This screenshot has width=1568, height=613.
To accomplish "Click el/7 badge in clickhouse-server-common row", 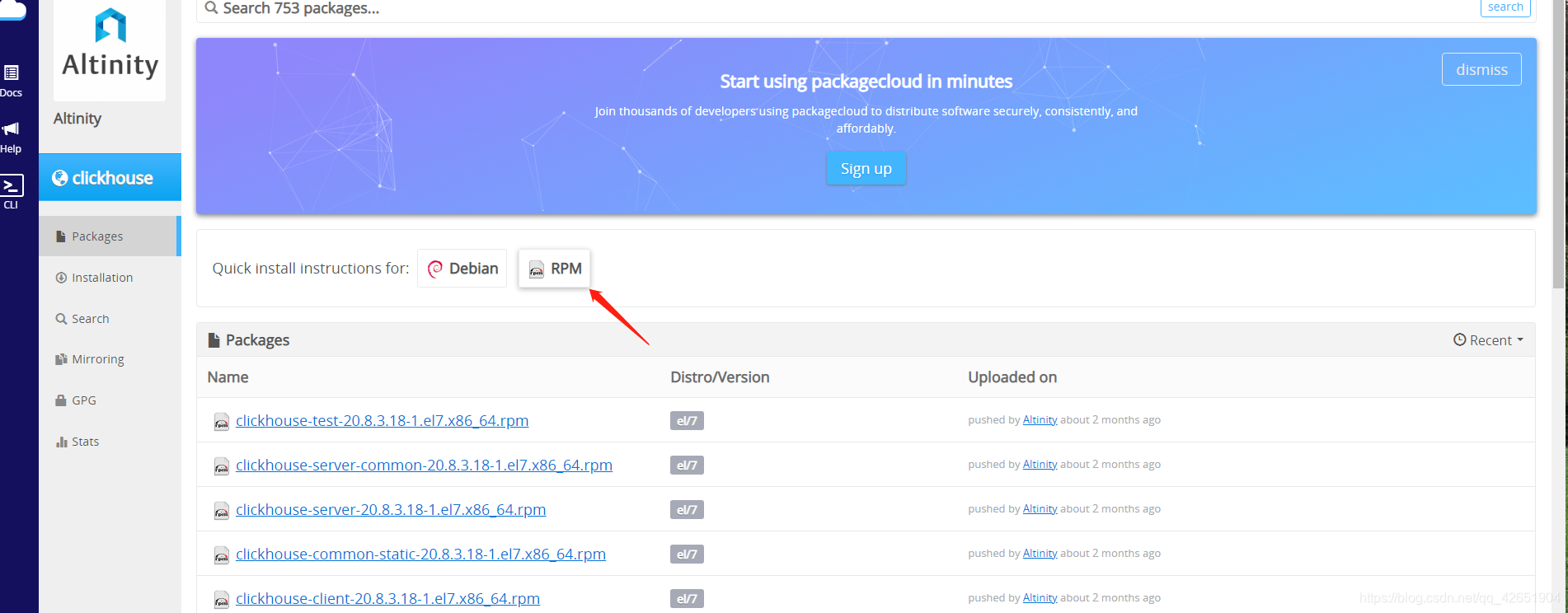I will (x=687, y=466).
